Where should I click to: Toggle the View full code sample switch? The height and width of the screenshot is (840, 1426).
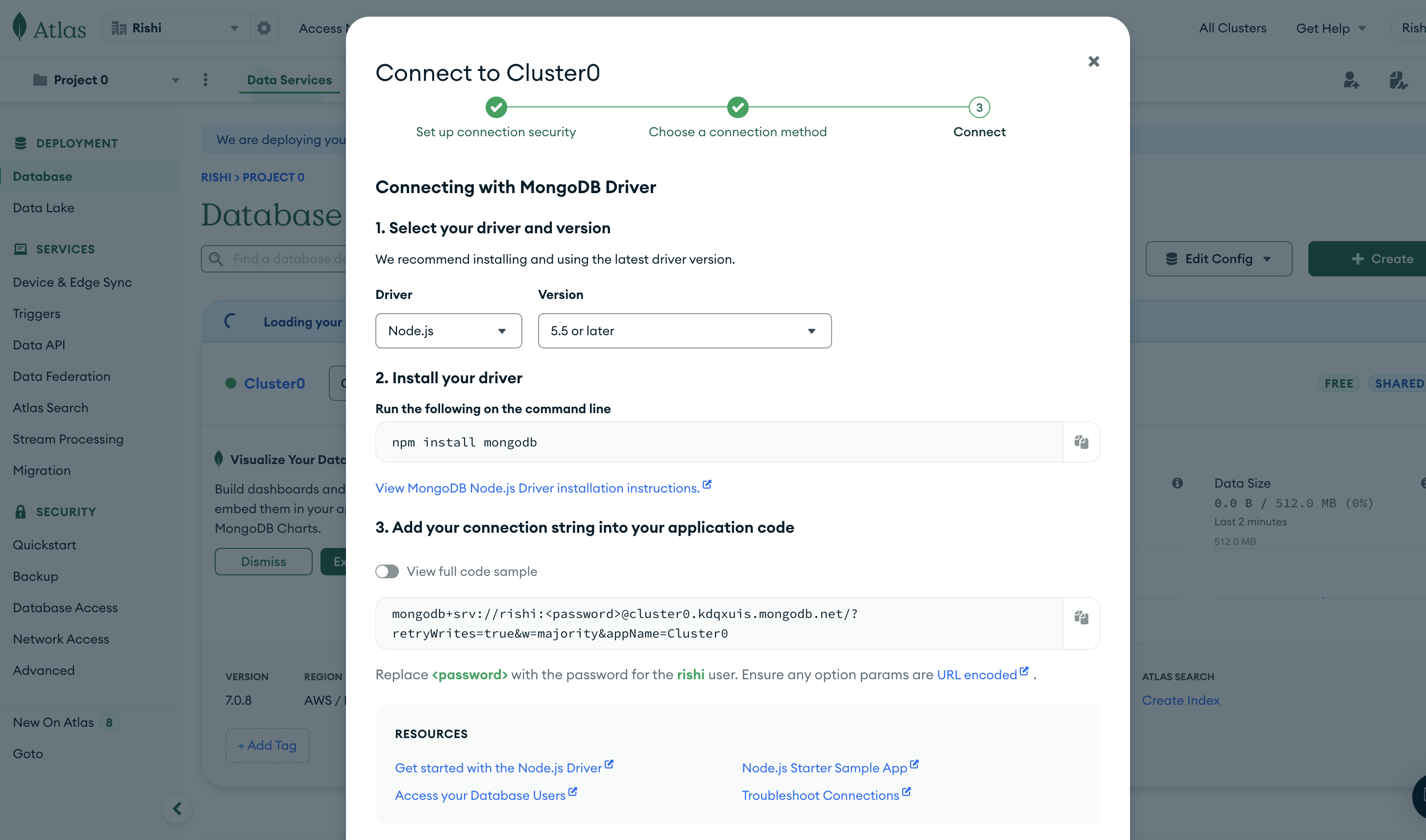(x=387, y=571)
